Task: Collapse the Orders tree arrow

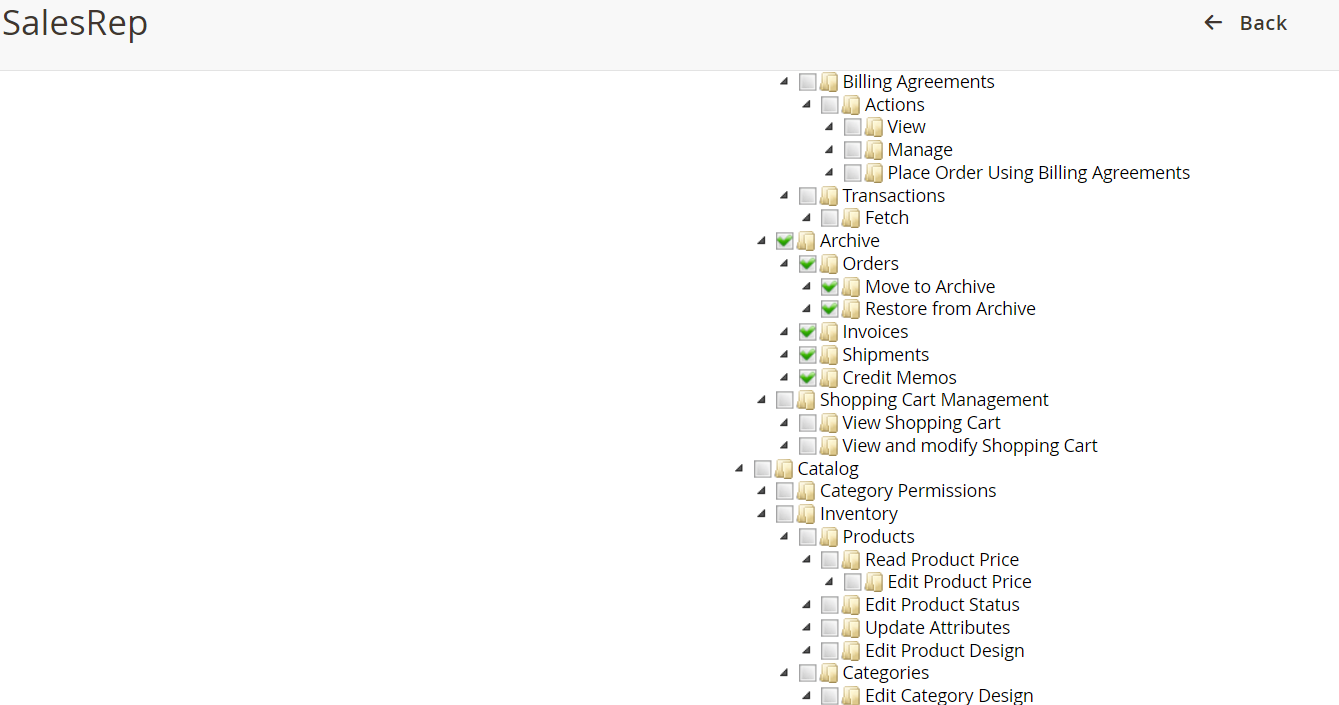Action: coord(784,263)
